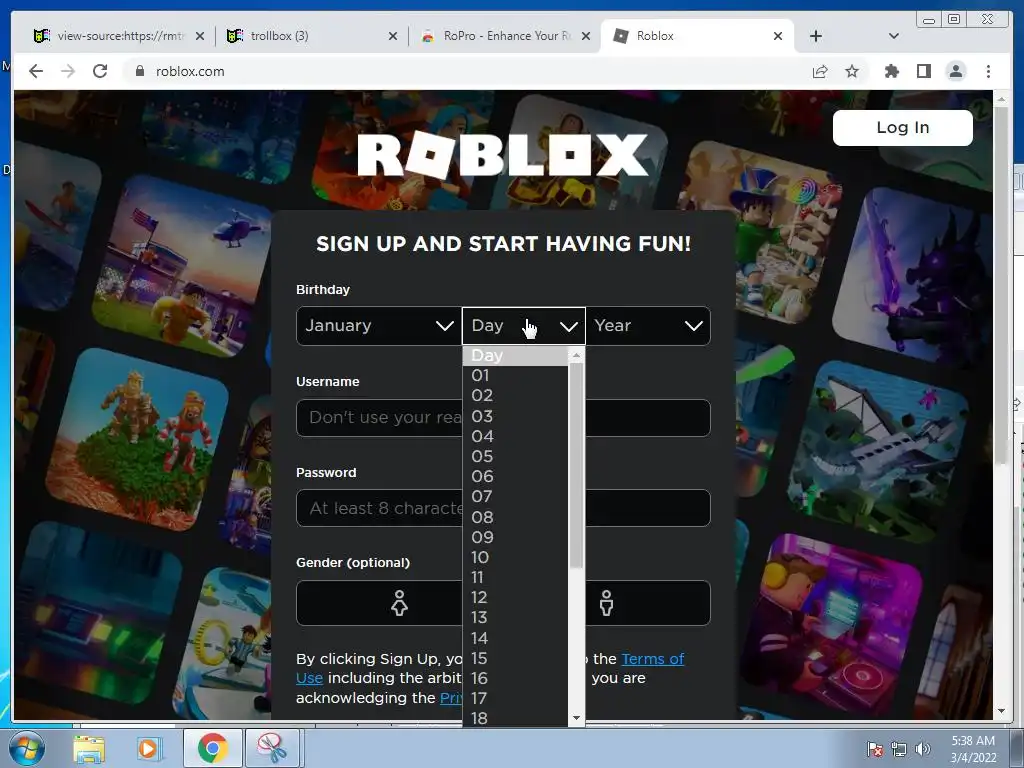Viewport: 1024px width, 768px height.
Task: Select the 'Day' placeholder option
Action: (x=515, y=356)
